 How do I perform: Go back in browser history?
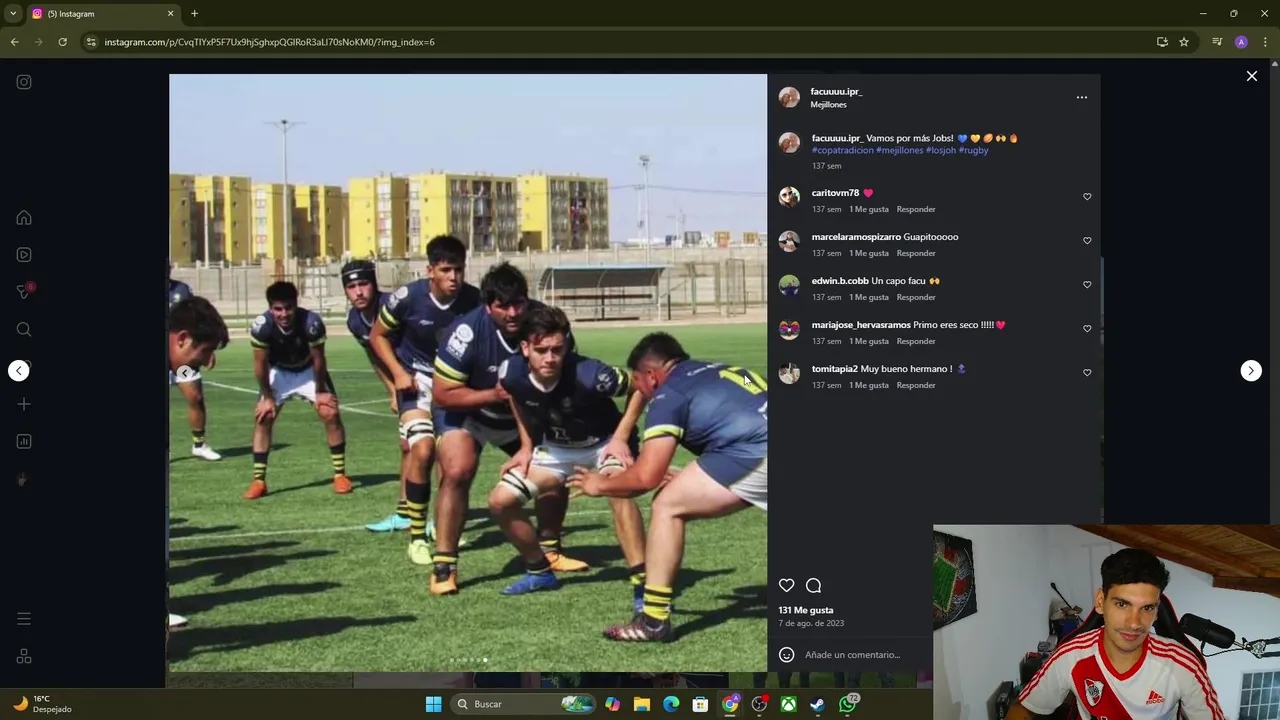[x=14, y=42]
